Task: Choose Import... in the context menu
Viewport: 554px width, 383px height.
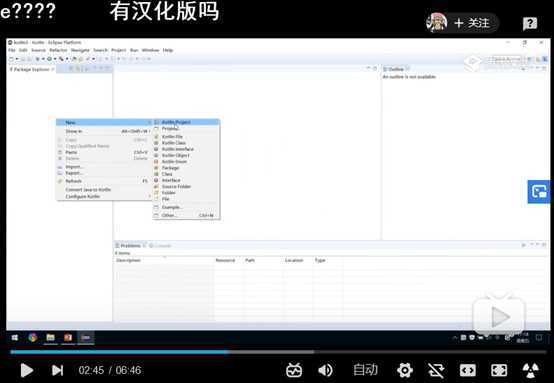Action: [104, 167]
